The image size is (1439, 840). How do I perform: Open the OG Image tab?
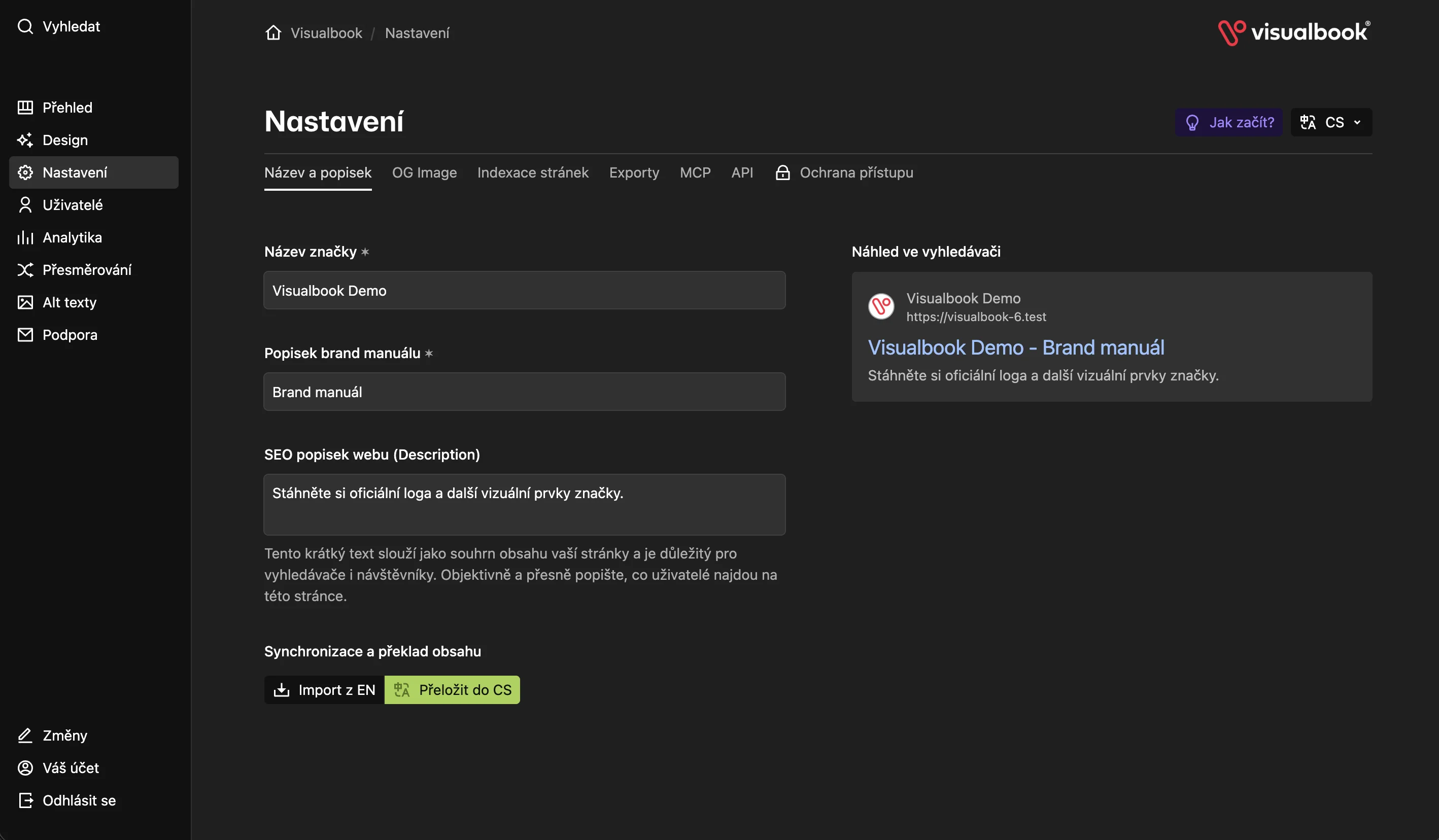tap(424, 172)
